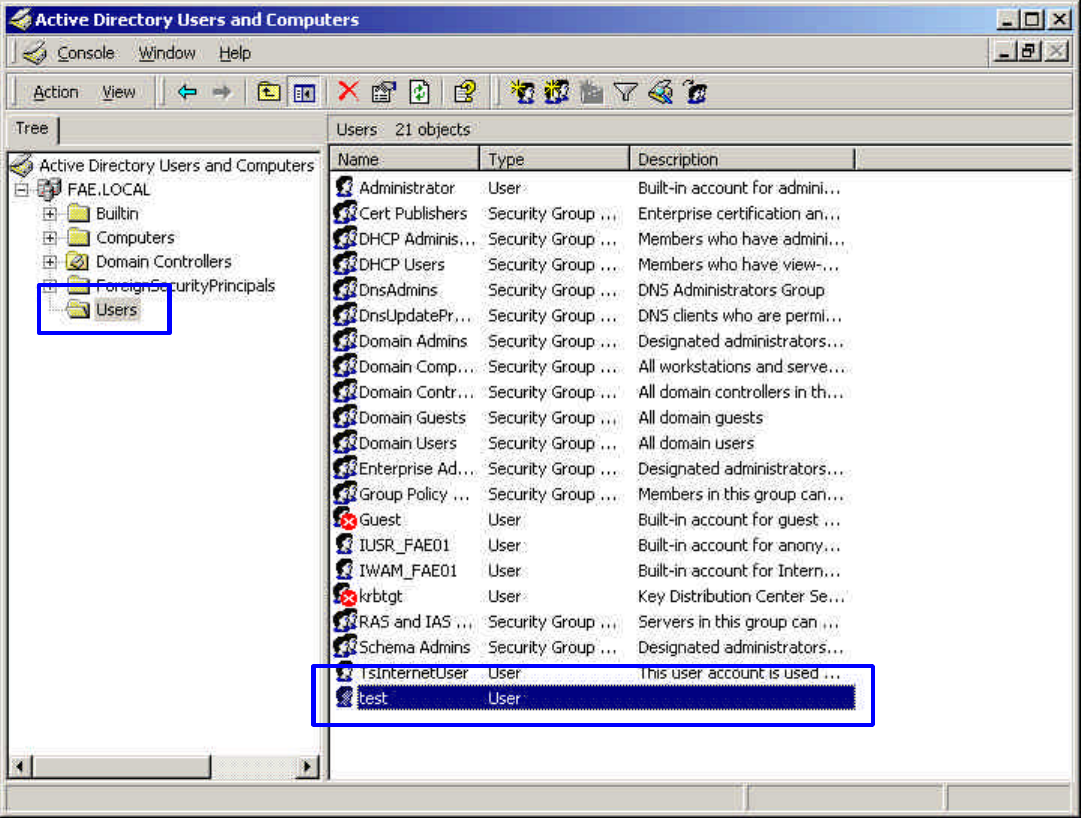Open the Action menu
This screenshot has width=1081, height=818.
56,92
